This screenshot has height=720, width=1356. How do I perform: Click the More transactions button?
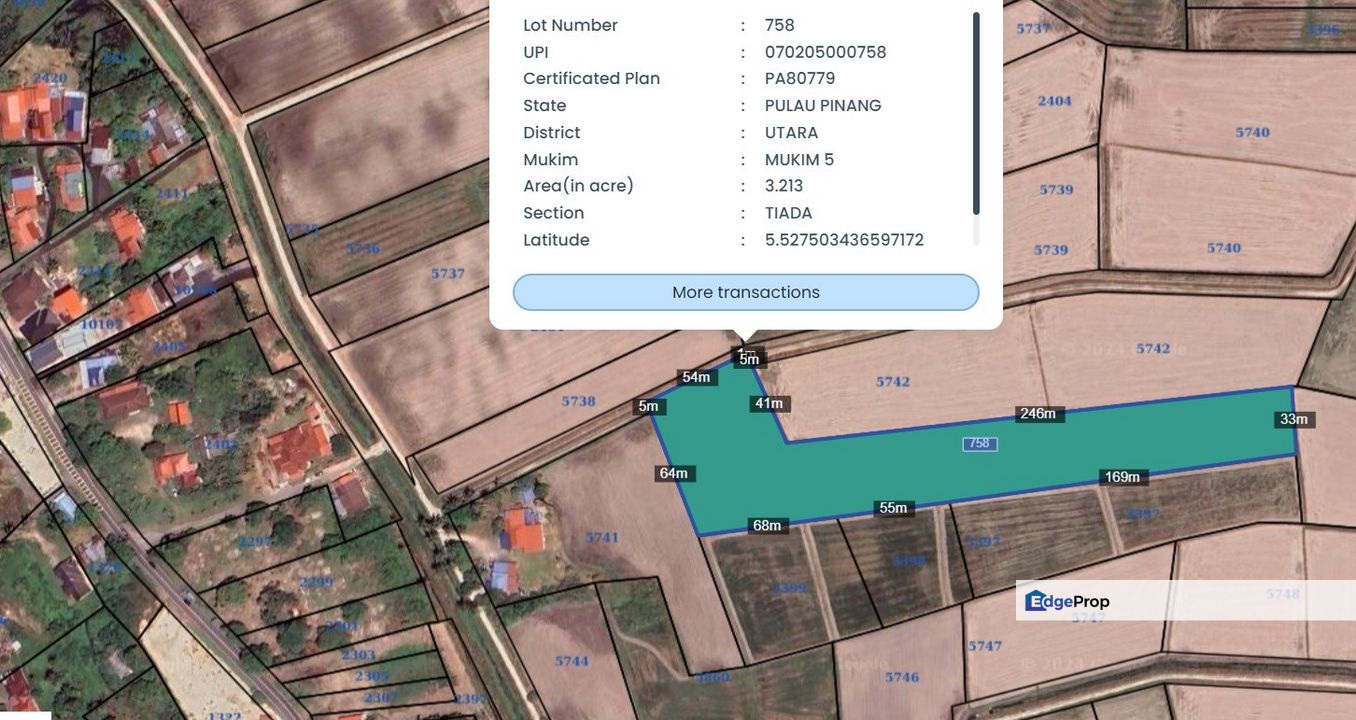pyautogui.click(x=745, y=292)
